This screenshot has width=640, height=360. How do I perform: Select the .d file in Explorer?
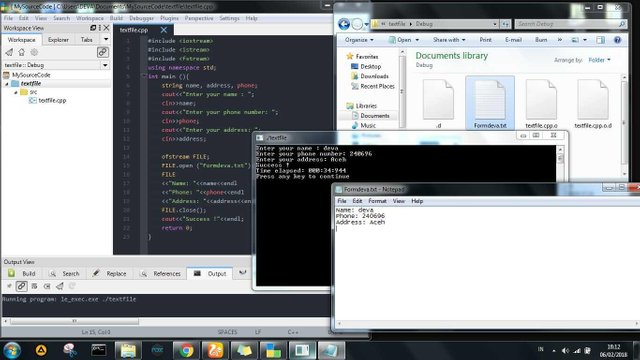(x=438, y=103)
